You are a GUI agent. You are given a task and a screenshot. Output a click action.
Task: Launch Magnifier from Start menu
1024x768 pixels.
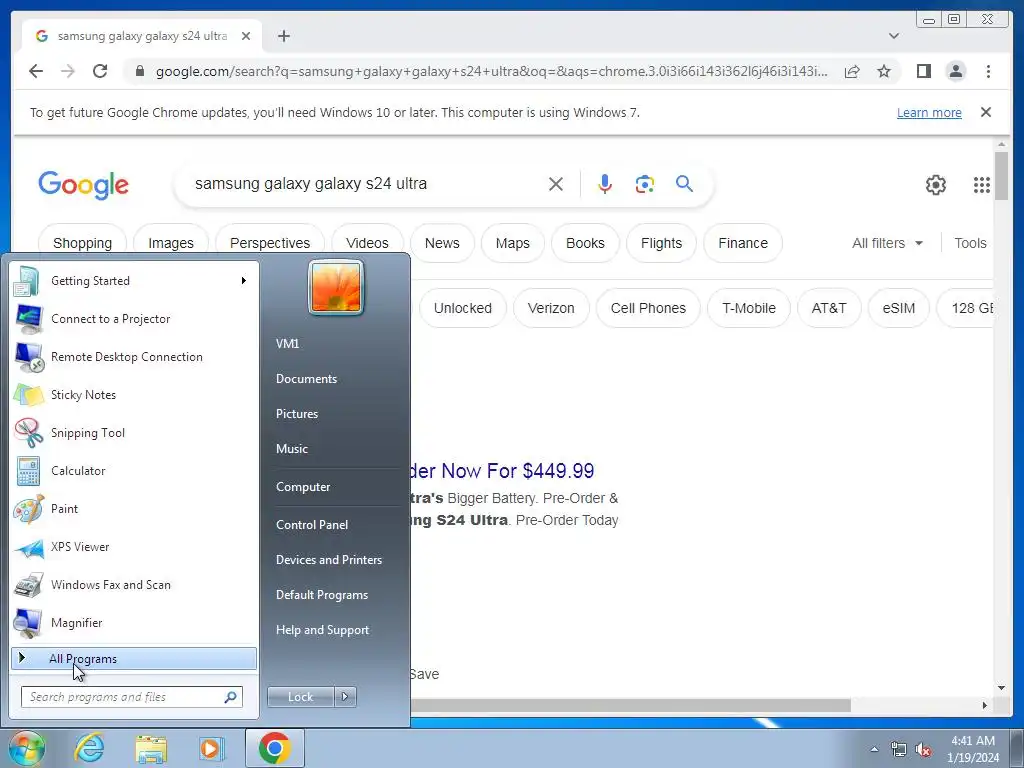(135, 622)
